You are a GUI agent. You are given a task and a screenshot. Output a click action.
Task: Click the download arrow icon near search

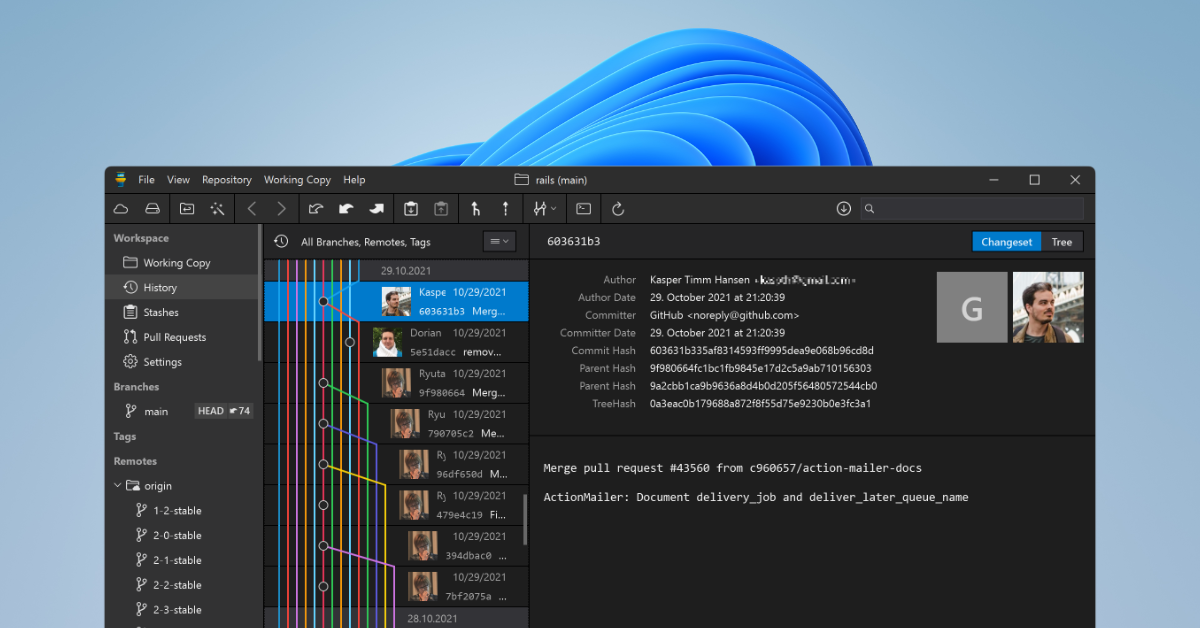843,208
